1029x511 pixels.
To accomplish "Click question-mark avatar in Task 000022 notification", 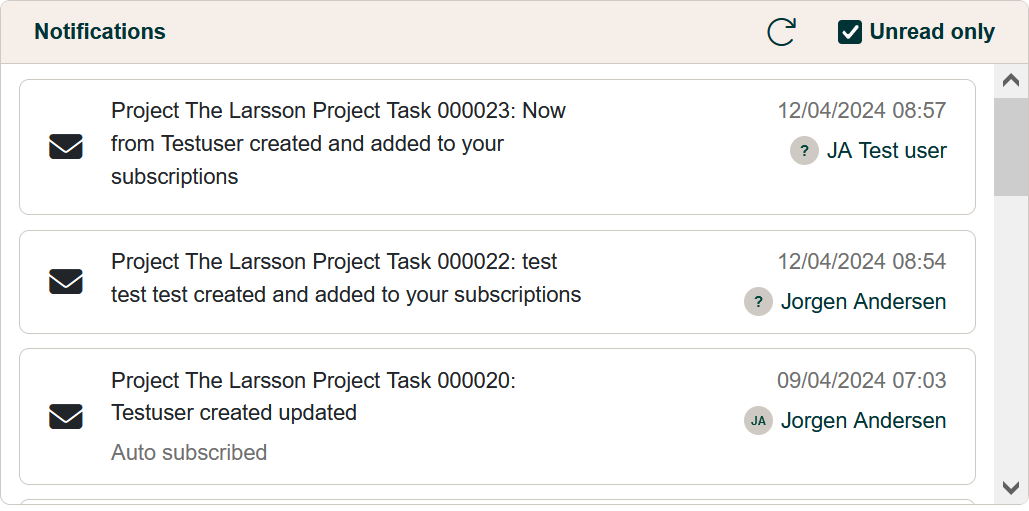I will point(758,302).
